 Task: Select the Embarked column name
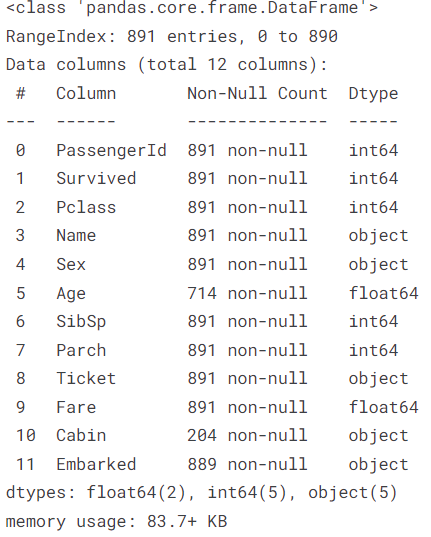[96, 465]
